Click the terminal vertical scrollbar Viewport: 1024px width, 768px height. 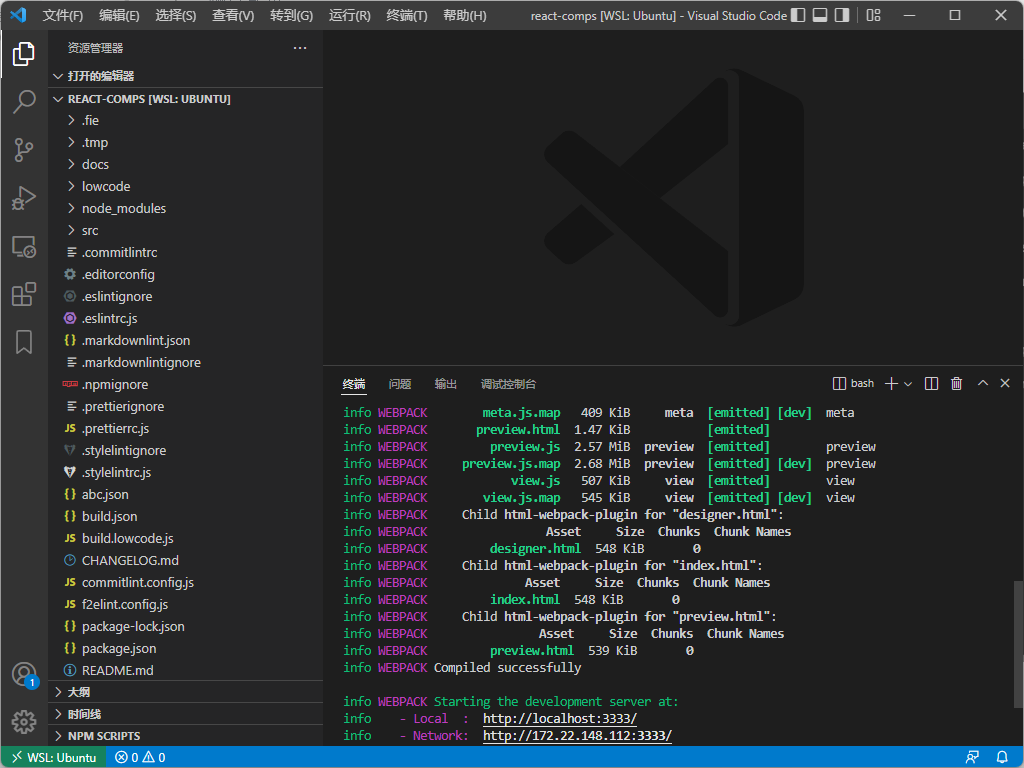[1017, 643]
